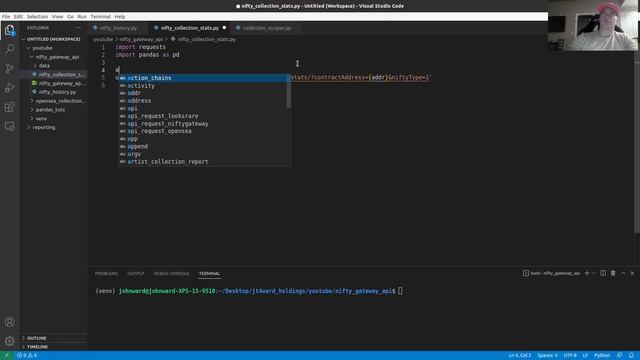Select the Terminal panel tab
This screenshot has width=640, height=360.
tap(209, 273)
